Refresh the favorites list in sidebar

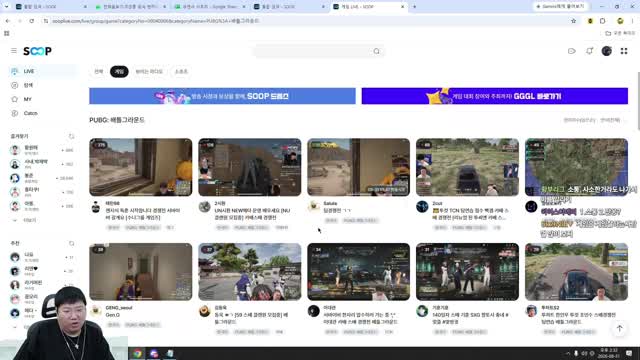coord(71,136)
